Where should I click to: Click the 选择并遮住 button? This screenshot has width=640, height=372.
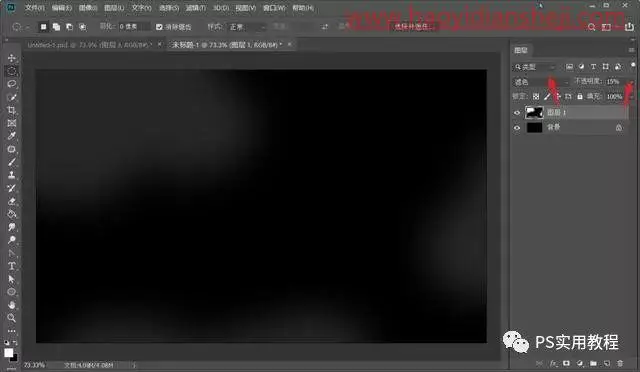click(x=412, y=27)
